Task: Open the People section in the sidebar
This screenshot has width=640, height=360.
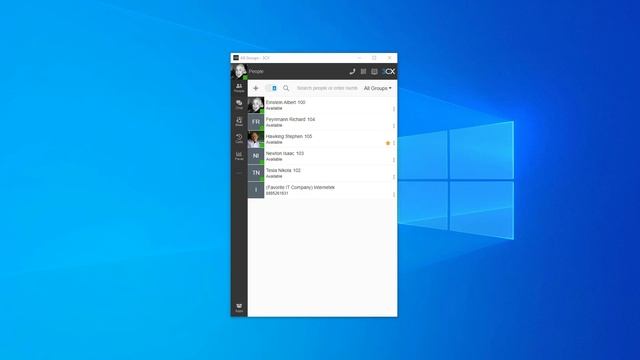Action: pyautogui.click(x=239, y=88)
